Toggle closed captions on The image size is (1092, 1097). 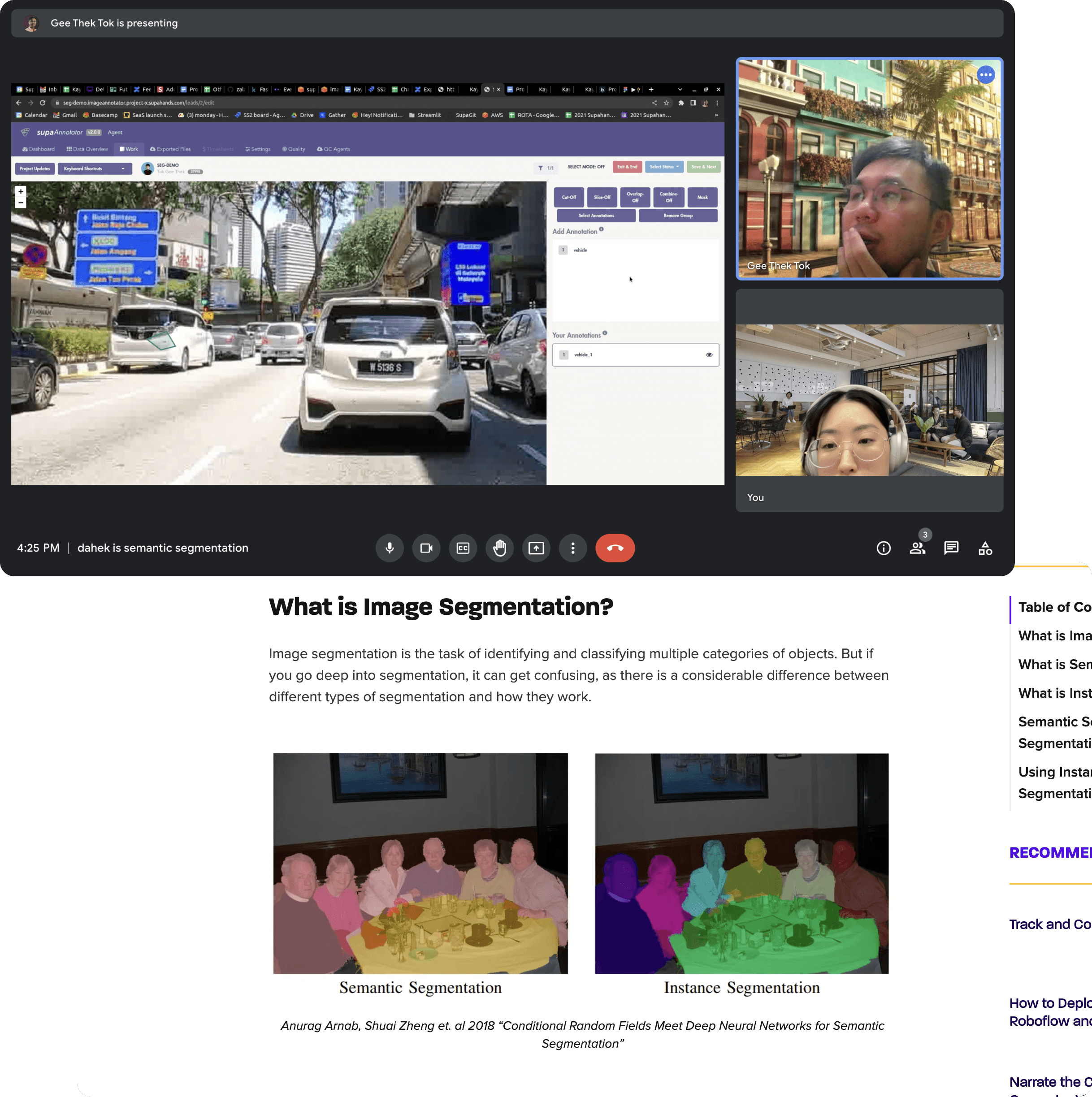coord(463,548)
